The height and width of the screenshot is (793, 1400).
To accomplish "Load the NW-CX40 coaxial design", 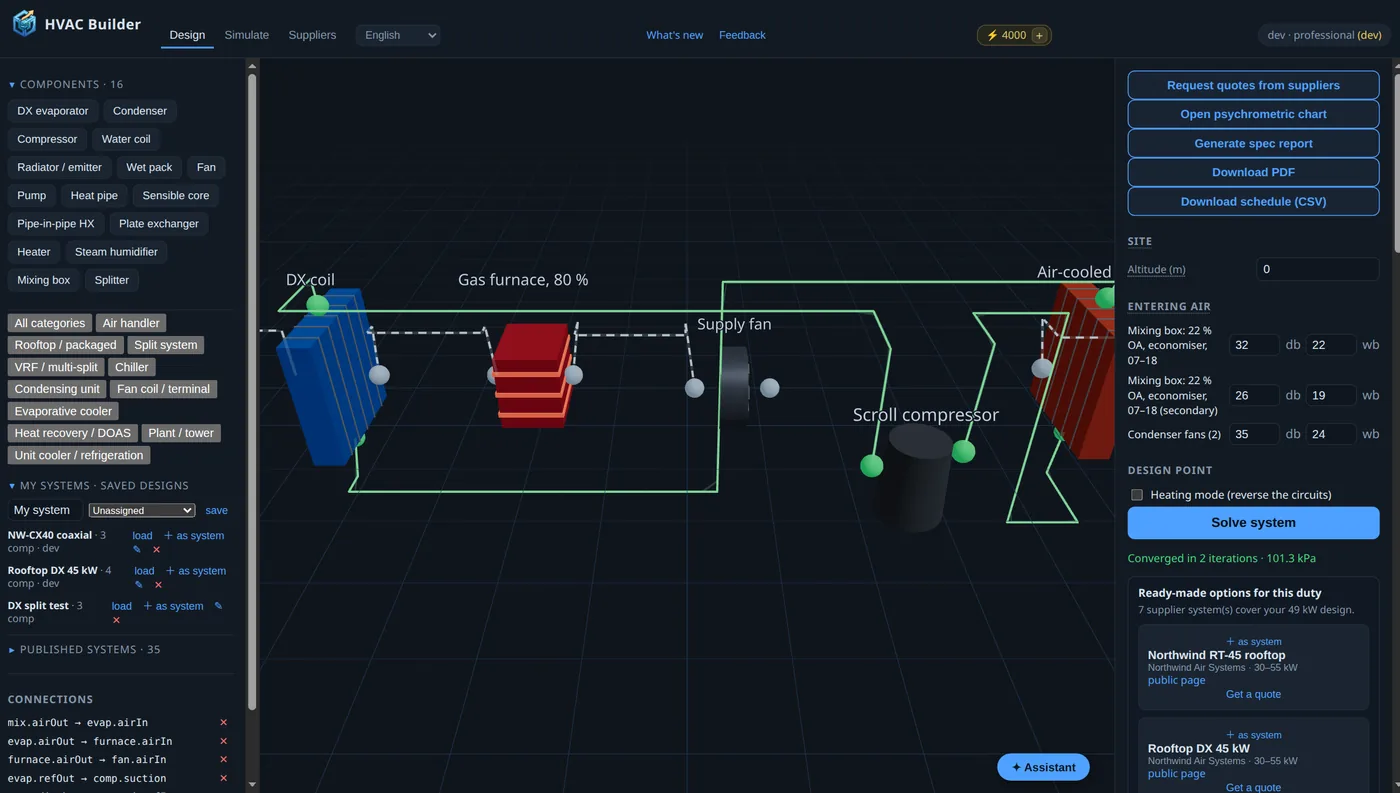I will coord(142,536).
